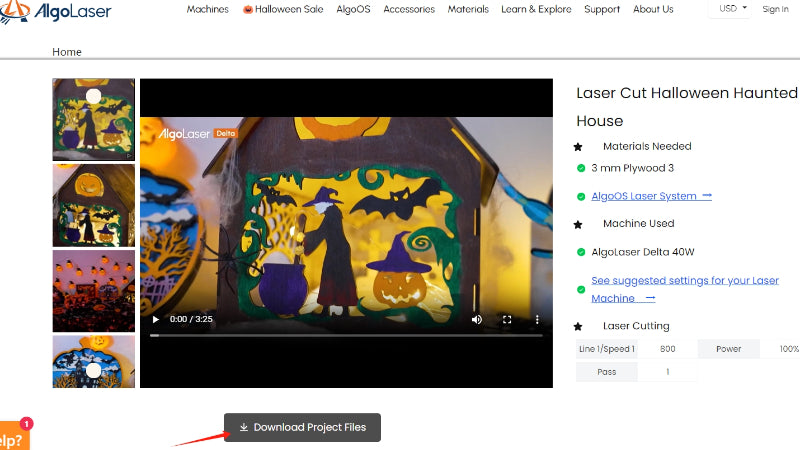Open suggested settings for your Laser Machine
This screenshot has width=800, height=450.
coord(684,281)
